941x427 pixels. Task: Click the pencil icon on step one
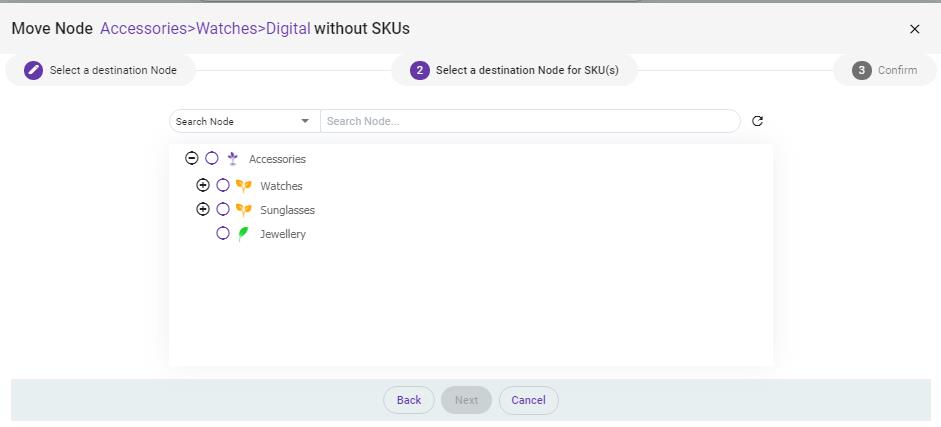(x=34, y=70)
